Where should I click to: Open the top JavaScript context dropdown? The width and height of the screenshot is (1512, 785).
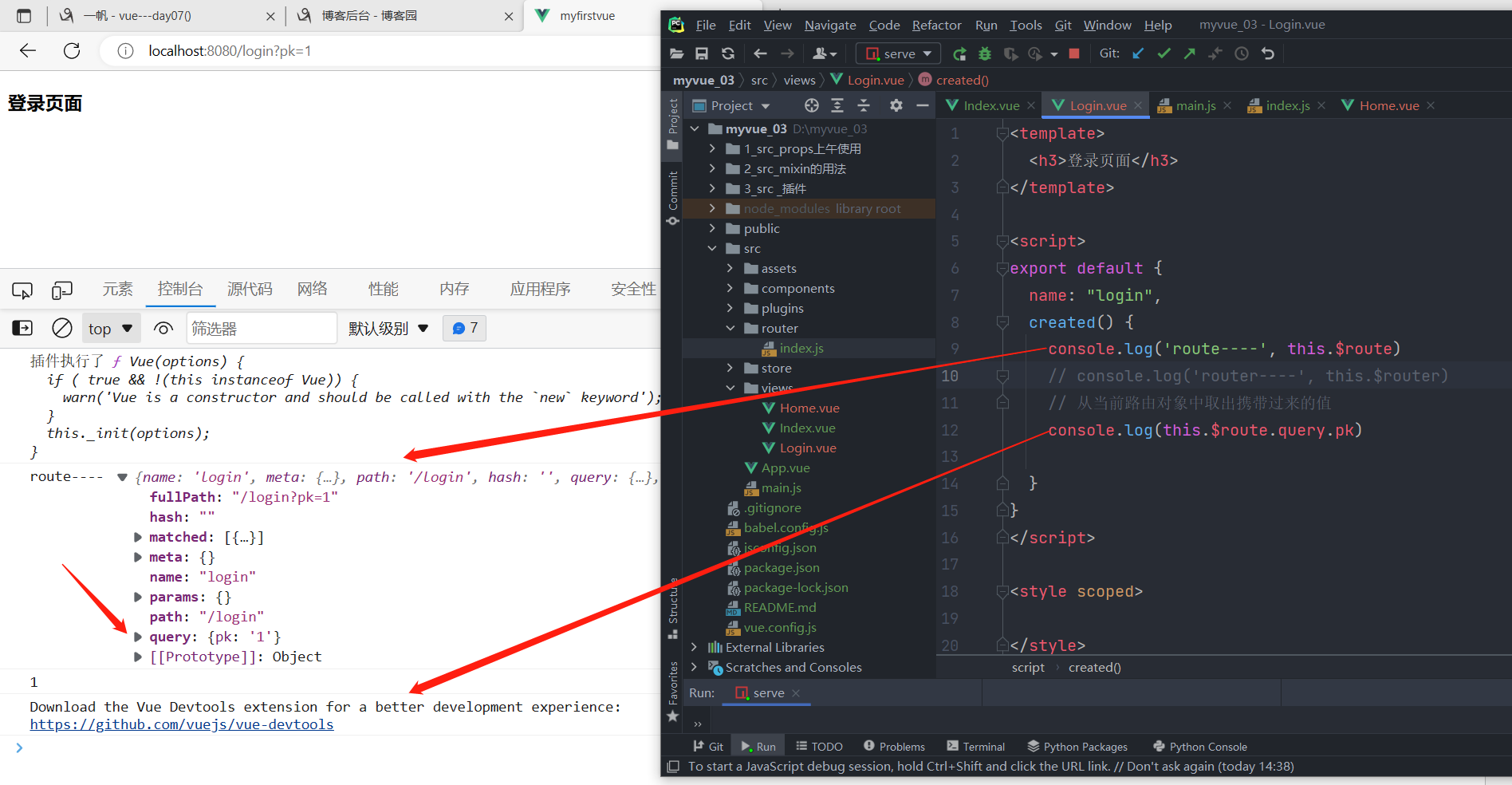pyautogui.click(x=111, y=329)
